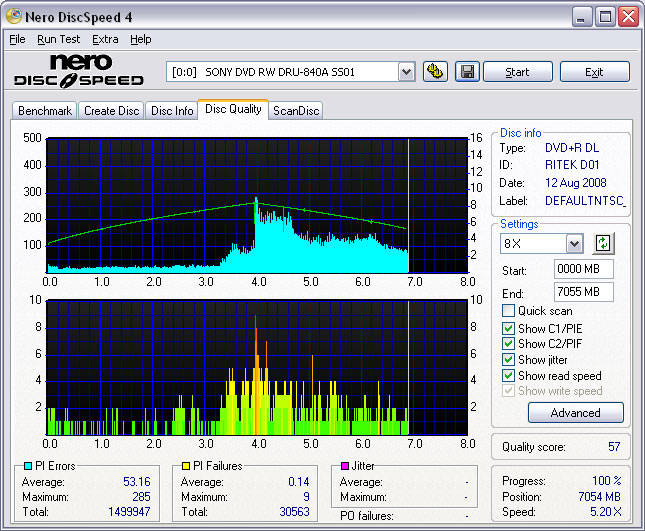The height and width of the screenshot is (531, 645).
Task: Click the Progress value 100 %
Action: pos(607,480)
